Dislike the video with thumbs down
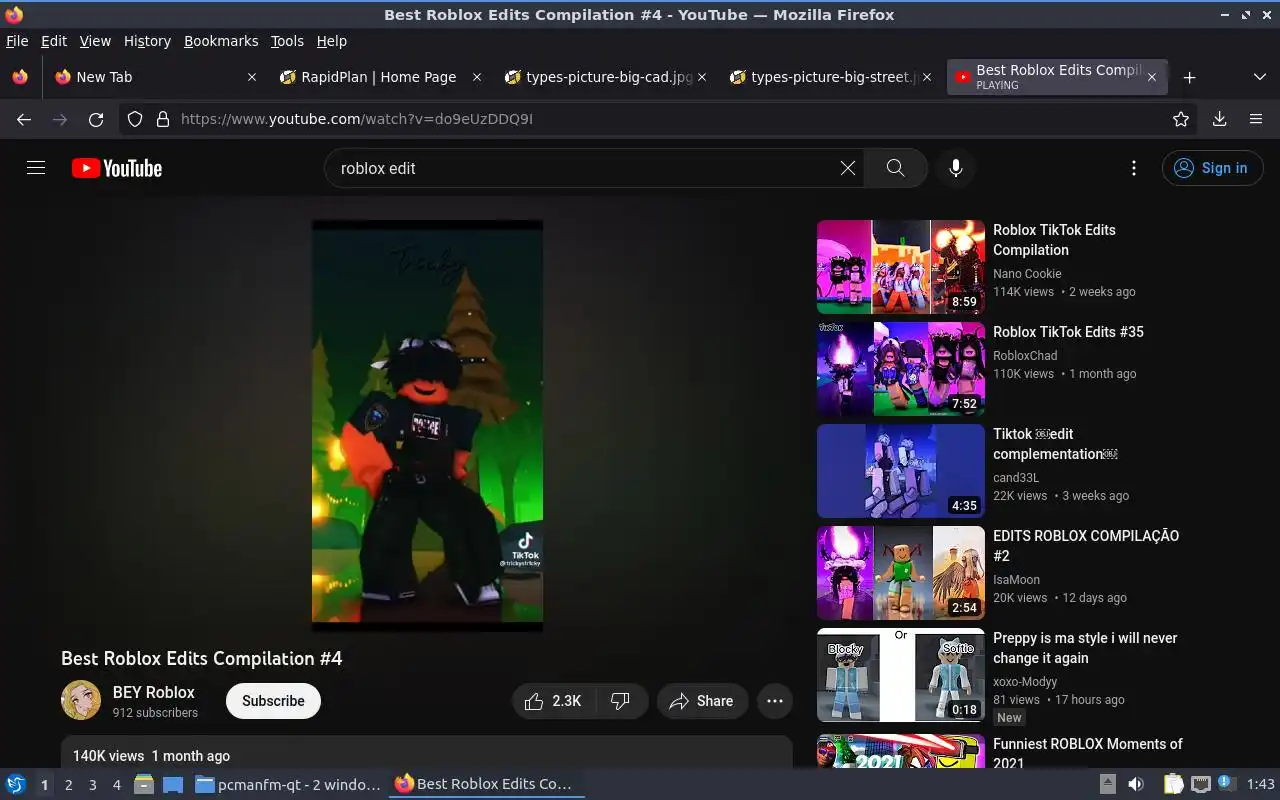 (x=620, y=701)
